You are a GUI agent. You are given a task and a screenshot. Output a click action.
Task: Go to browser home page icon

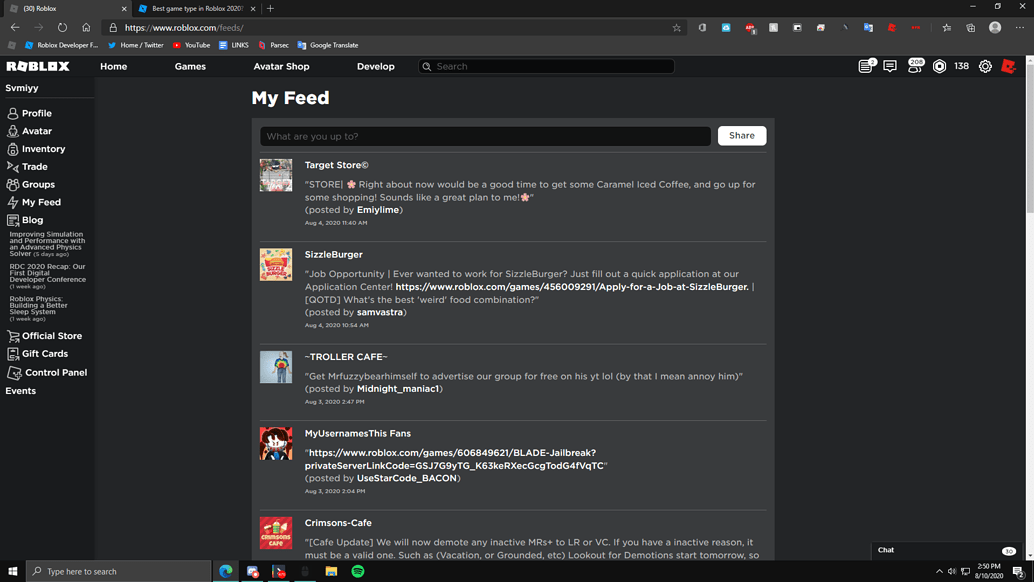coord(86,28)
